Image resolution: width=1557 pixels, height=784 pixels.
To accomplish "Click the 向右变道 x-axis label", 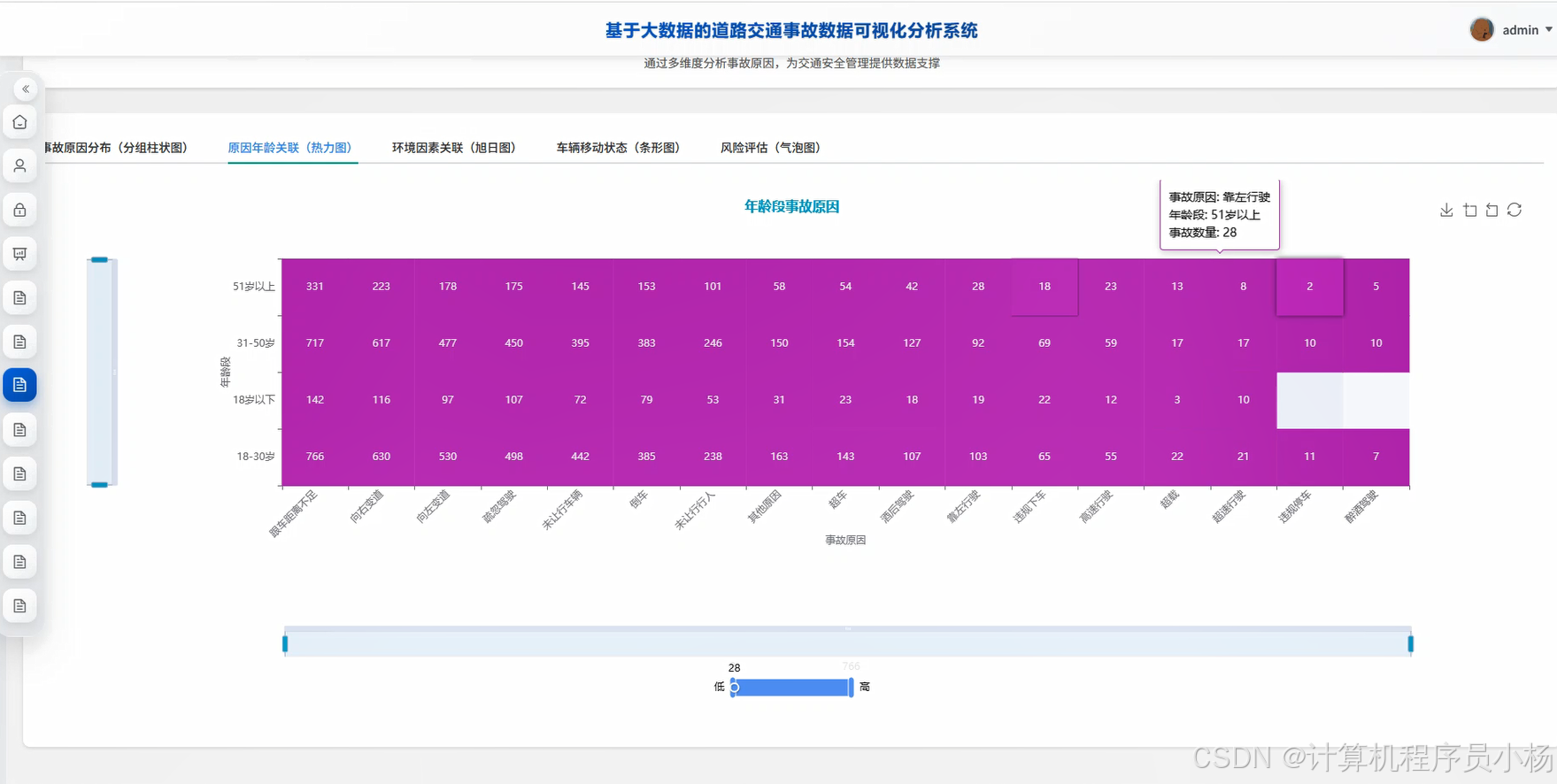I will point(366,506).
